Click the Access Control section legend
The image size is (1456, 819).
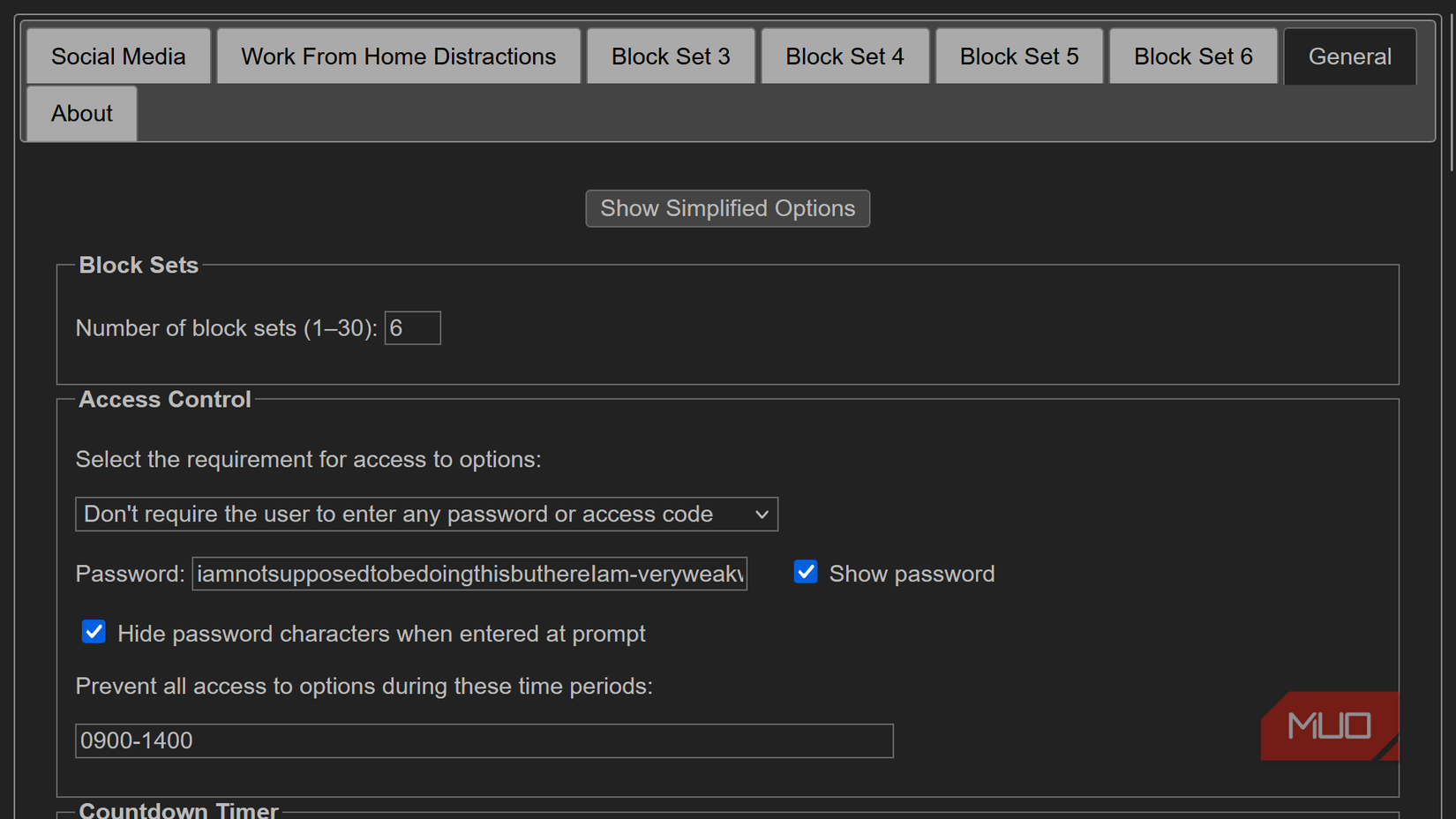click(164, 399)
